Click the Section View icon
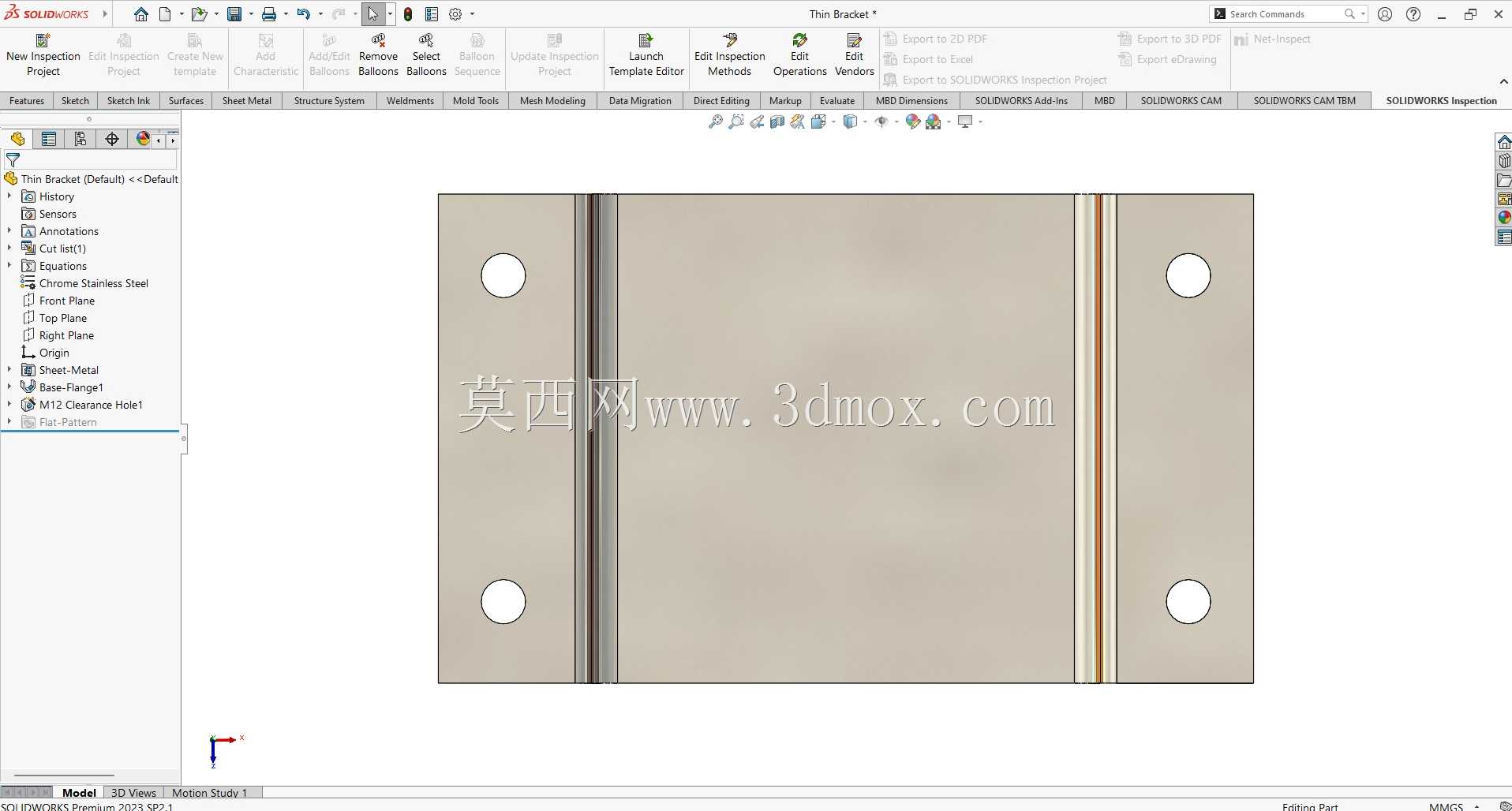This screenshot has height=811, width=1512. pos(777,121)
